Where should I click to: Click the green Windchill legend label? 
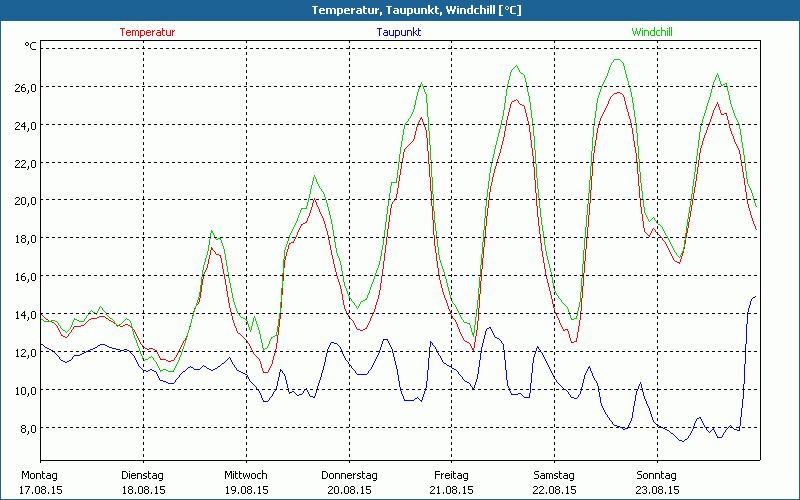[x=652, y=32]
